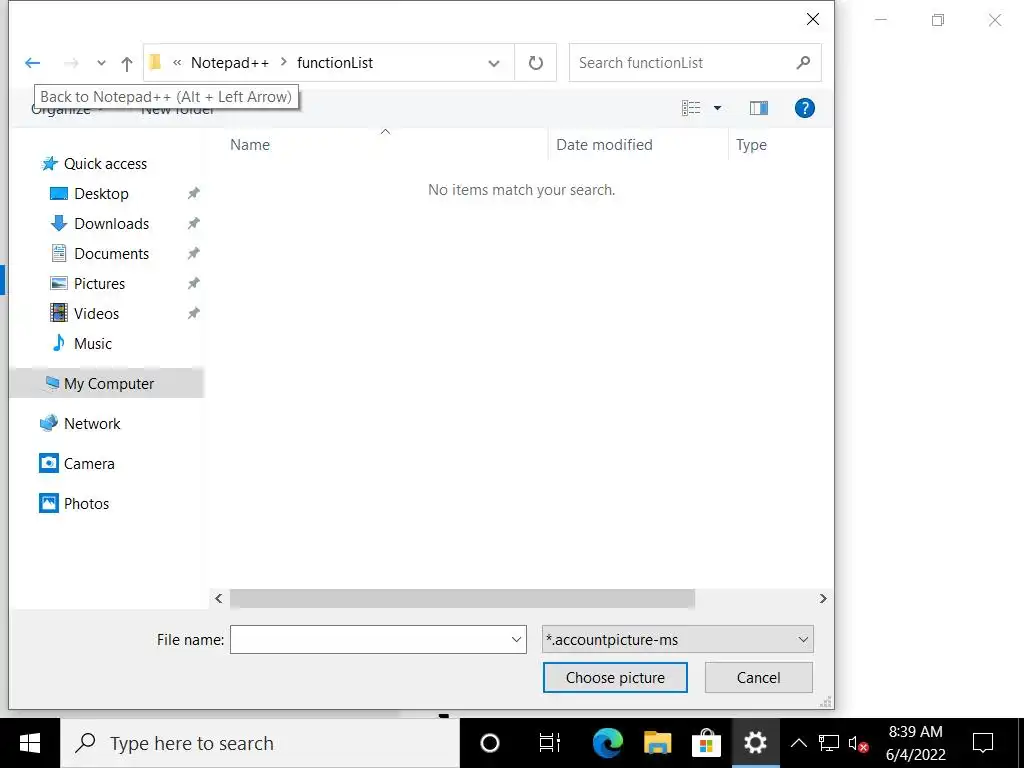This screenshot has width=1024, height=768.
Task: Cancel the file picker dialog
Action: (759, 678)
